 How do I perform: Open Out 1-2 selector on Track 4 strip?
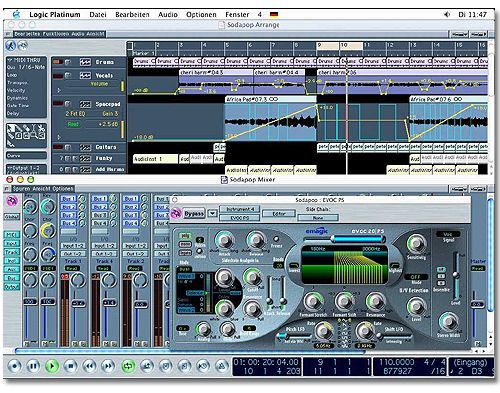click(x=104, y=253)
